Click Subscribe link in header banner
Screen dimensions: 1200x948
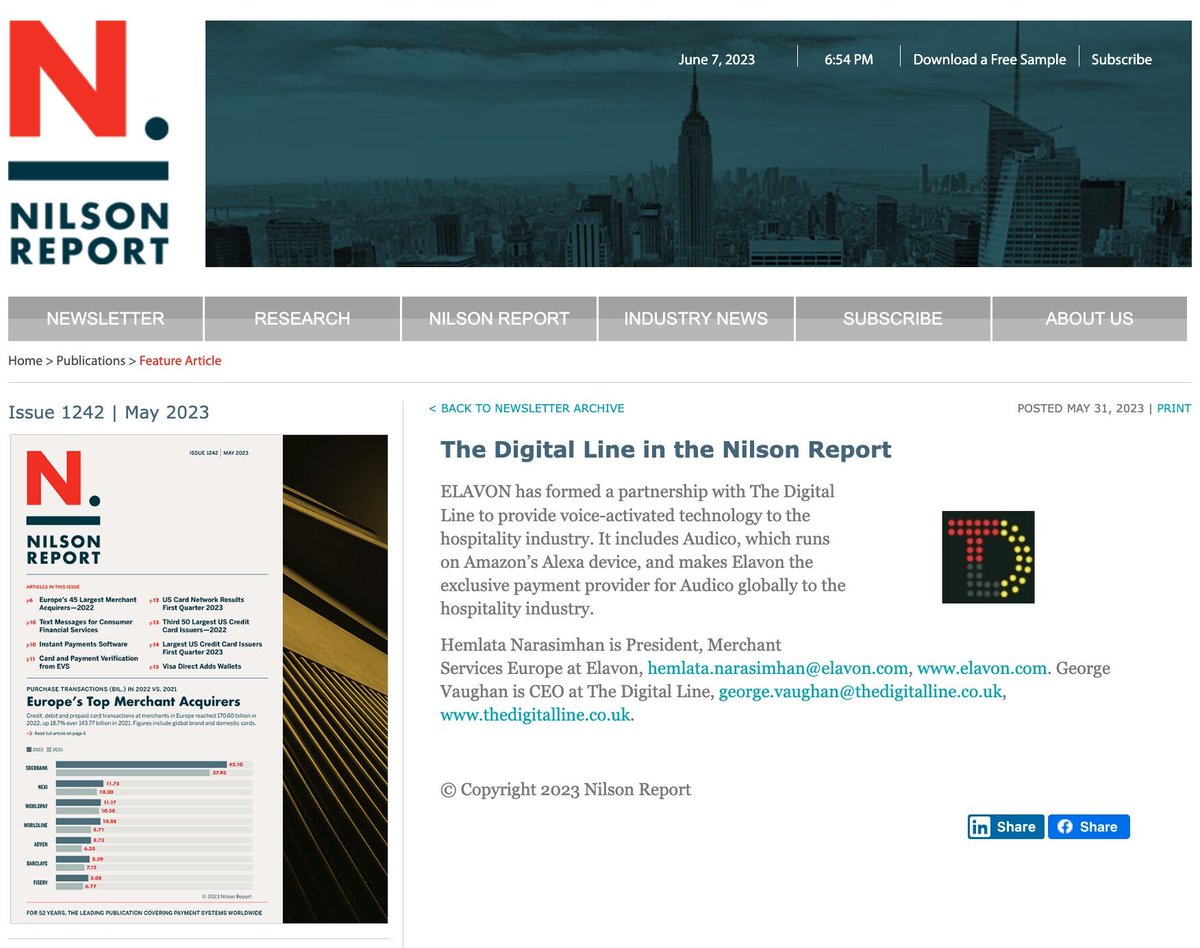tap(1121, 59)
